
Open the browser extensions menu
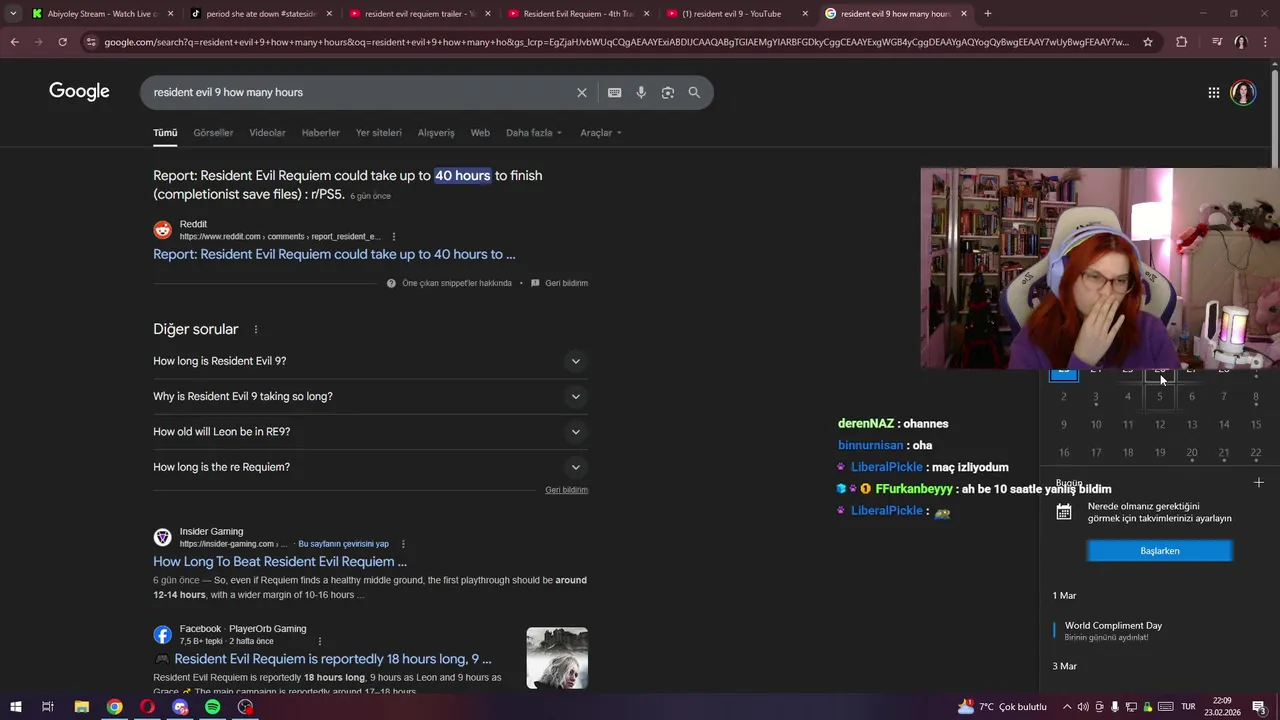(1181, 42)
